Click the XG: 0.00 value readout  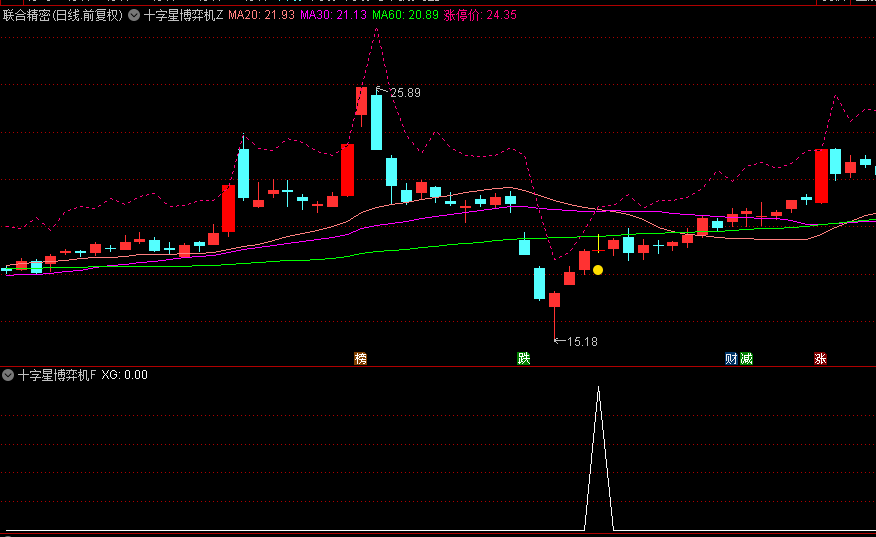click(124, 375)
